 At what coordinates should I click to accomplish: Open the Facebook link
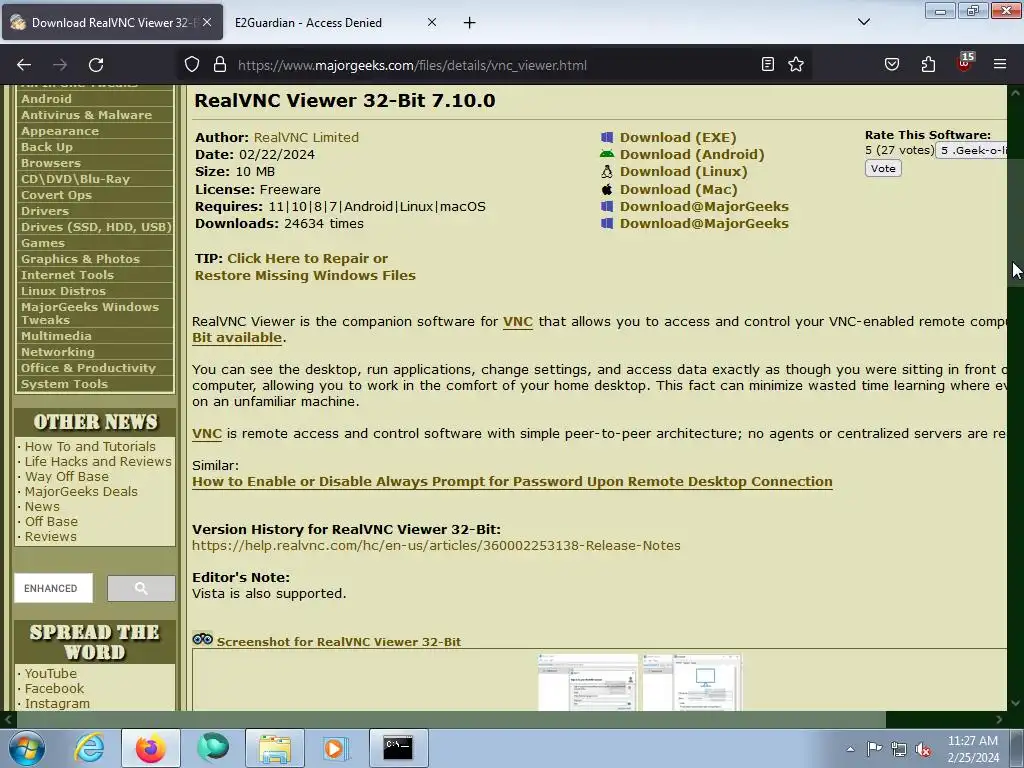tap(54, 688)
